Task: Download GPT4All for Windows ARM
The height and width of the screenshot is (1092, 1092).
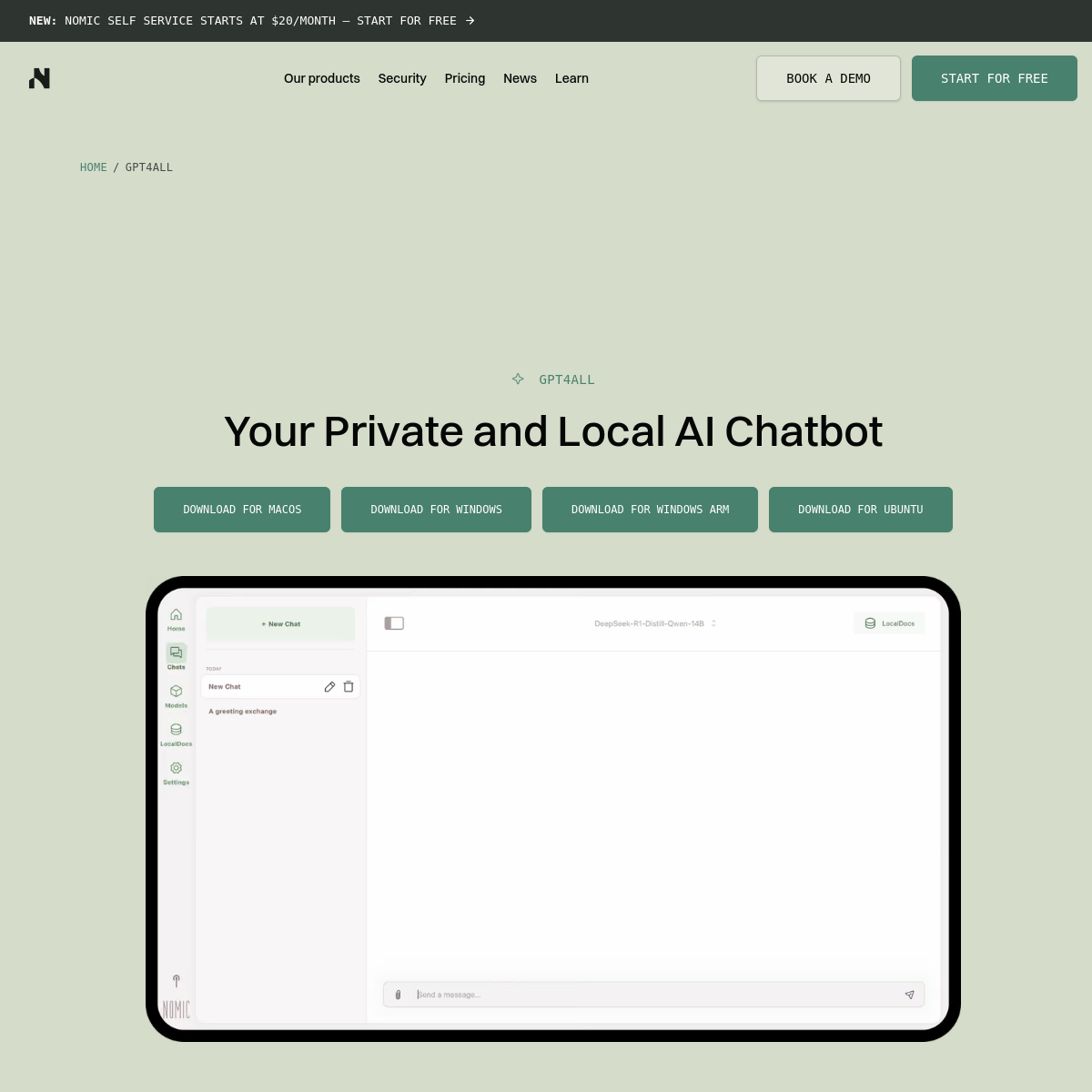Action: tap(650, 510)
